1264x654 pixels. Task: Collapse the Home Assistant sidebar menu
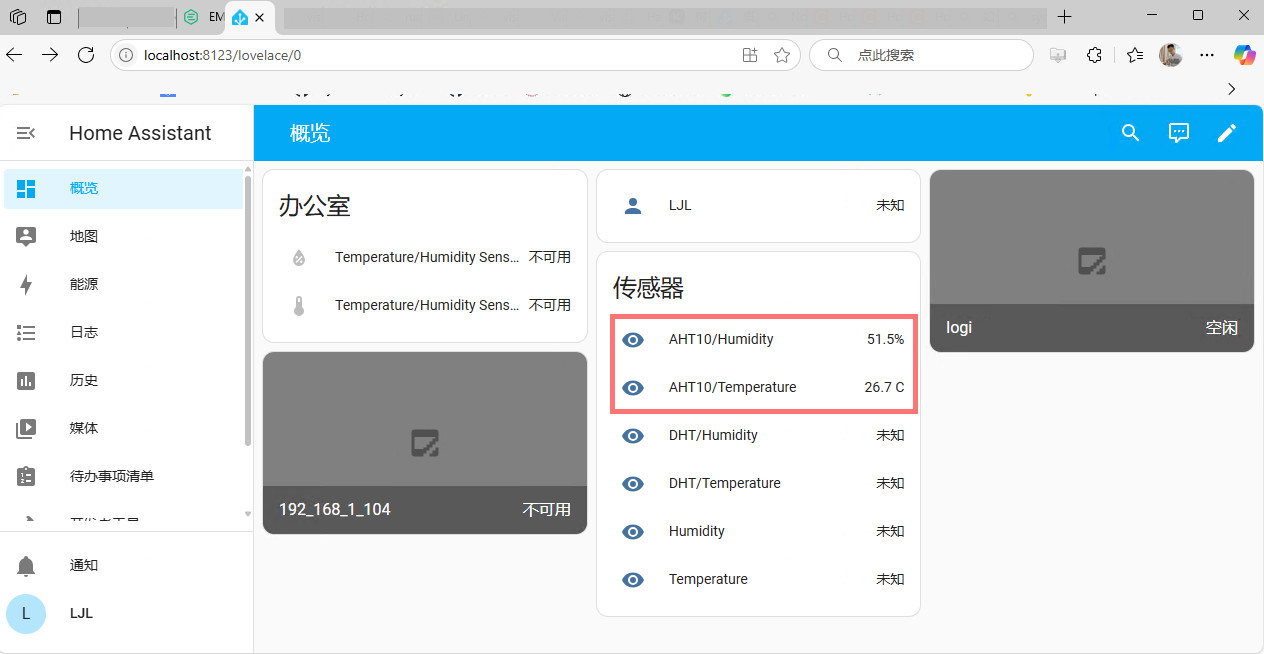pos(27,133)
